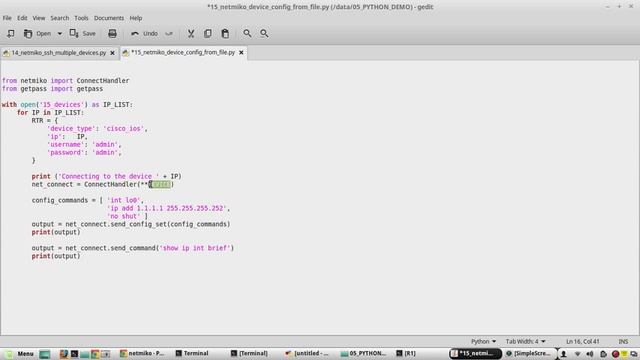640x360 pixels.
Task: Switch to the 05_PYTHON... folder taskbar window
Action: [363, 353]
